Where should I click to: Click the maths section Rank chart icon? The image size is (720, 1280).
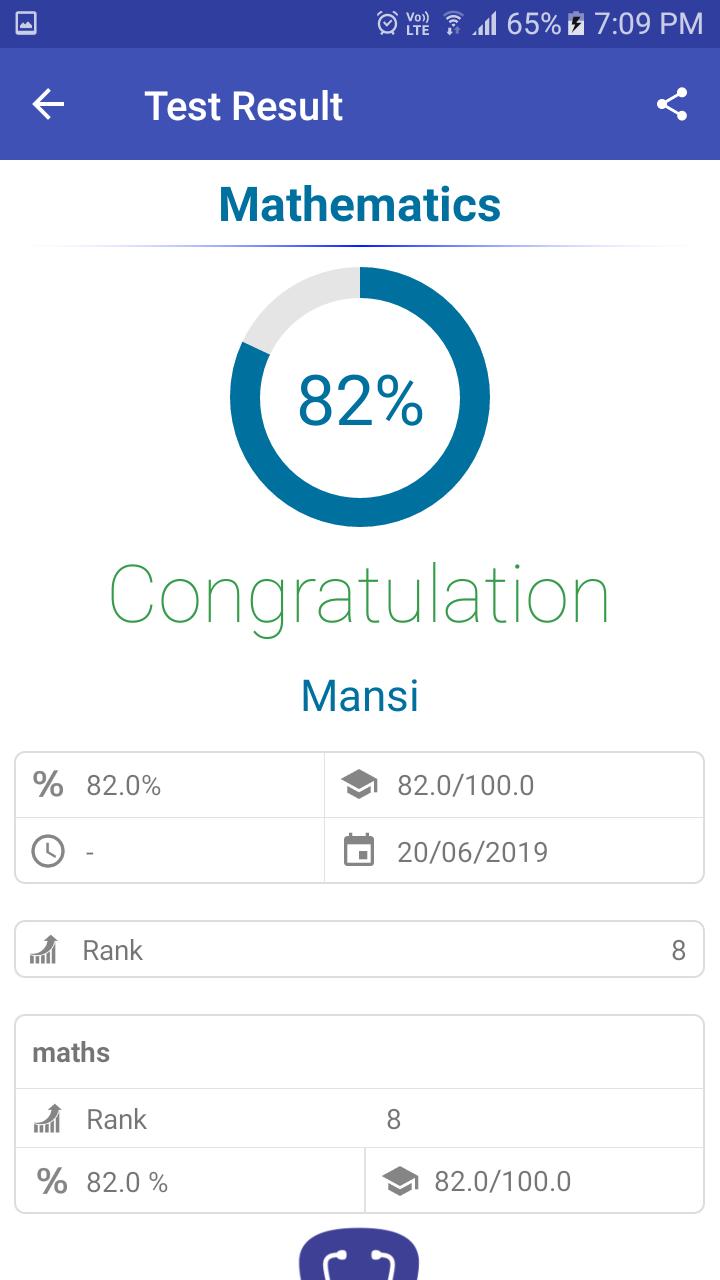(48, 1119)
